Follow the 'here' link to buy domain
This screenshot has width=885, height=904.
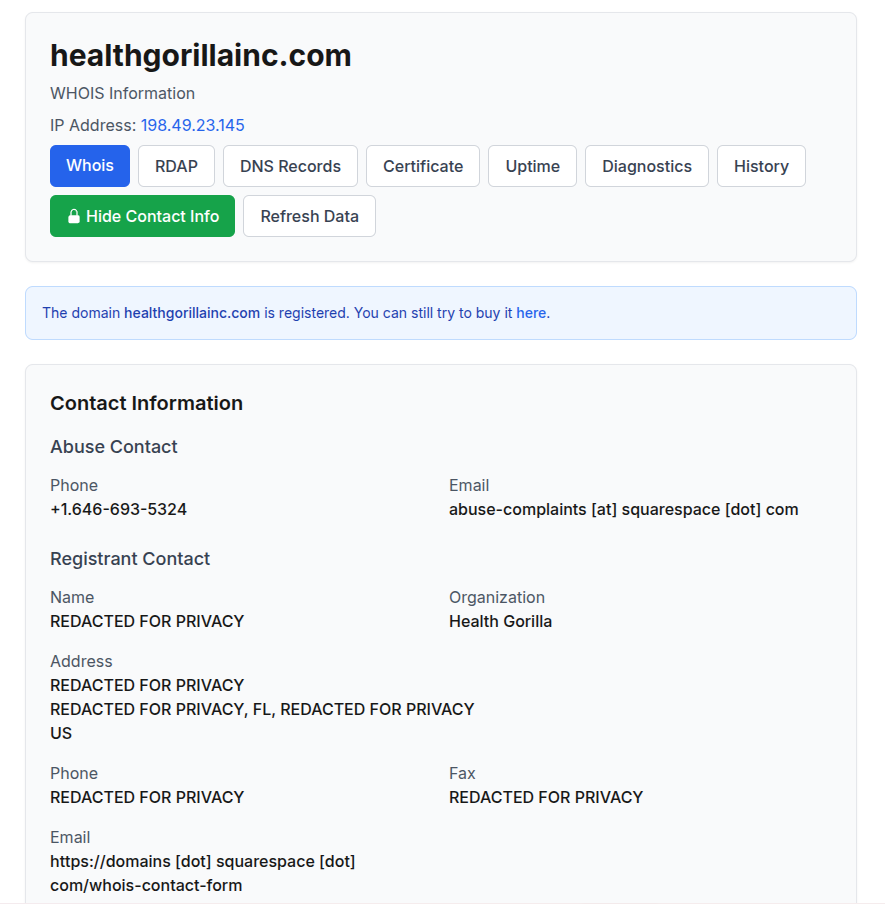[x=531, y=313]
